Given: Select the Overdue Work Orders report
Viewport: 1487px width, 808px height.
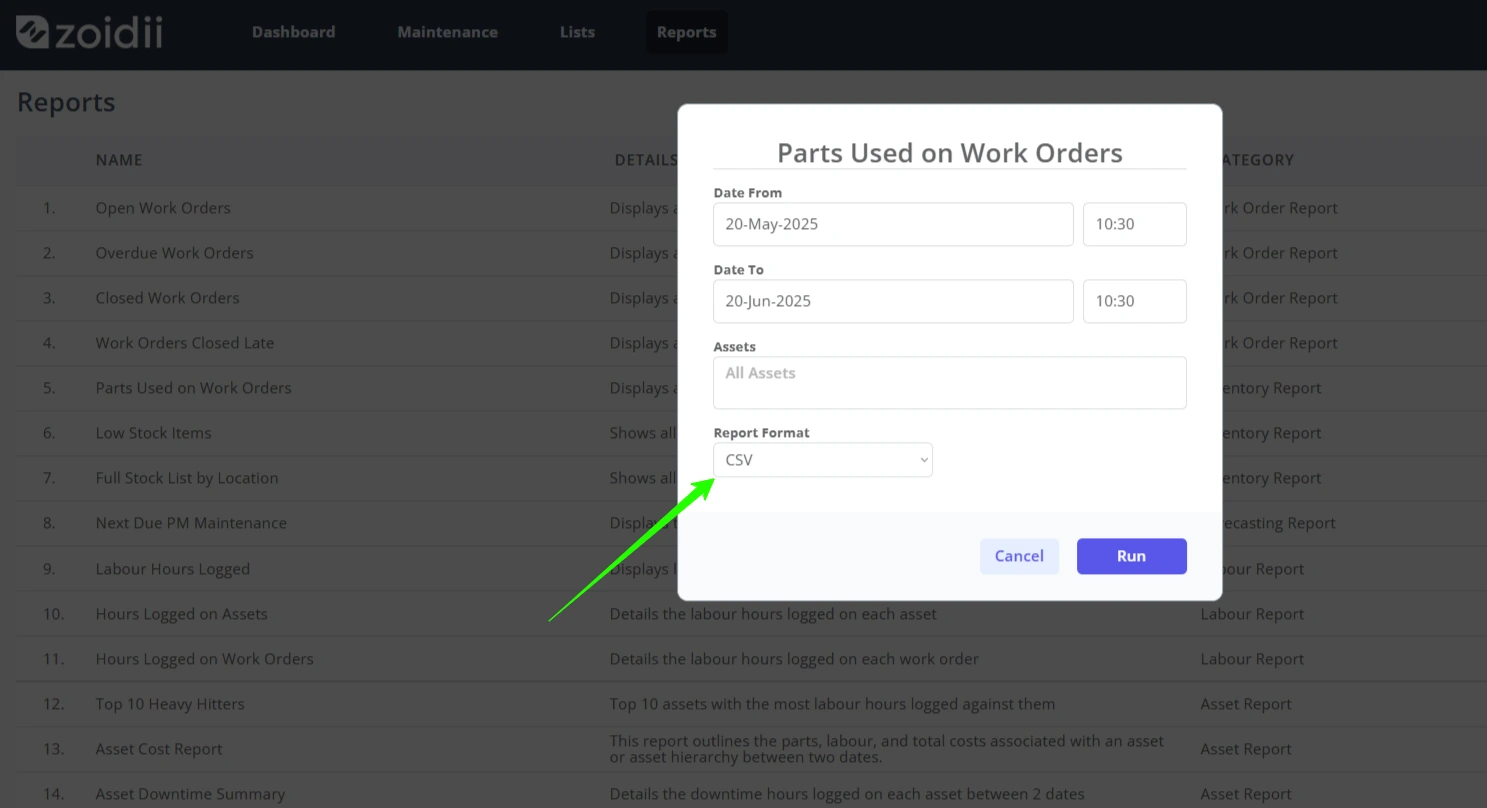Looking at the screenshot, I should click(x=174, y=253).
